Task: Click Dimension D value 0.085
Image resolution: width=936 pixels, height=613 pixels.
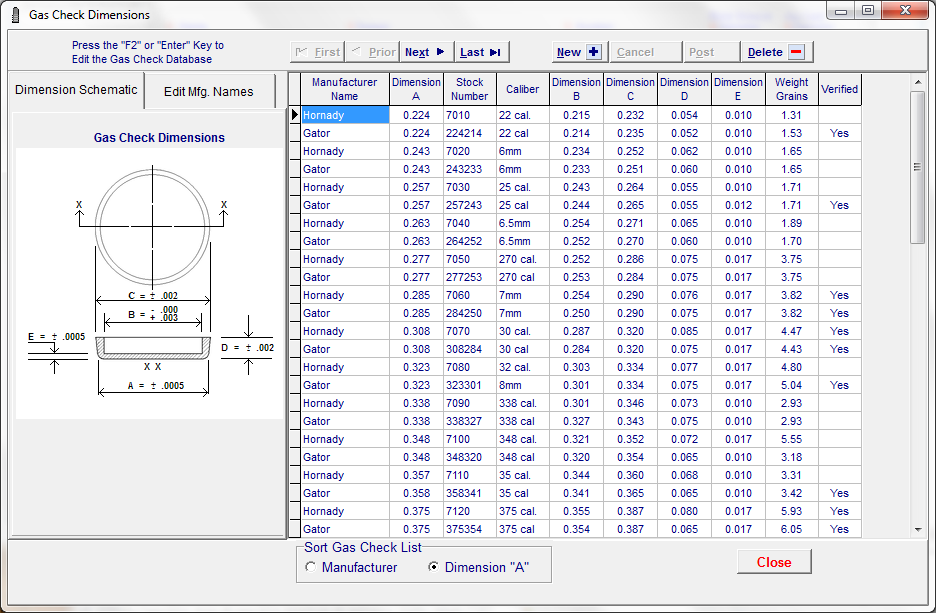Action: tap(684, 331)
